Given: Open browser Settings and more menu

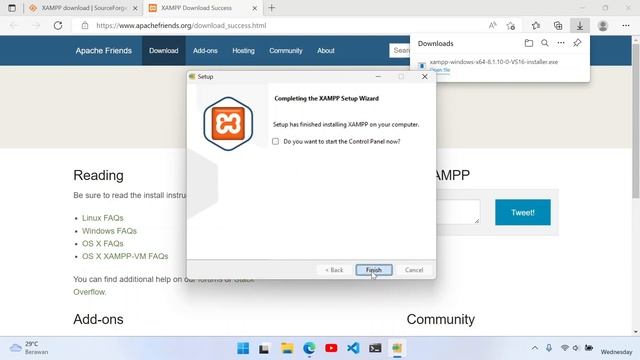Looking at the screenshot, I should (626, 25).
